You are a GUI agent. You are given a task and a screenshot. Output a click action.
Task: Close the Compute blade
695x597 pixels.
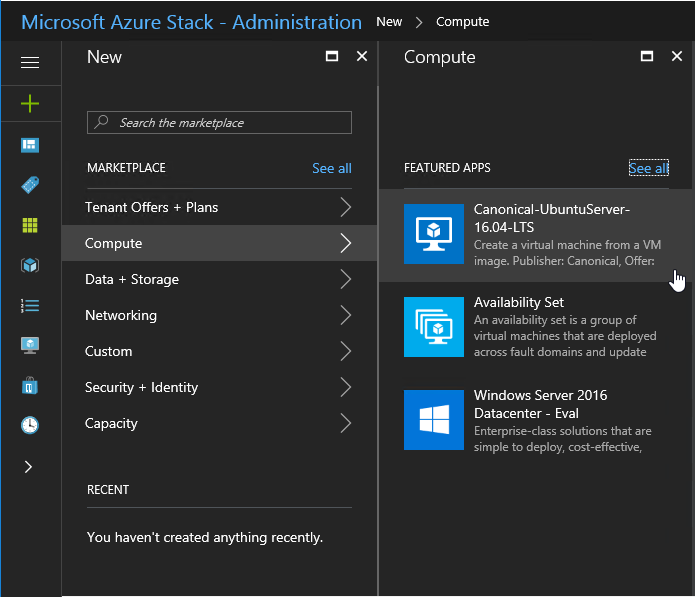[676, 56]
